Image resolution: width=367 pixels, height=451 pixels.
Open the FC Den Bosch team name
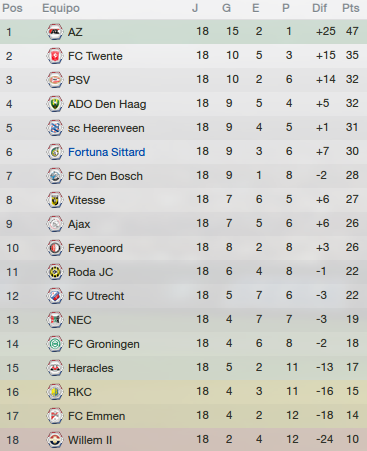point(105,176)
